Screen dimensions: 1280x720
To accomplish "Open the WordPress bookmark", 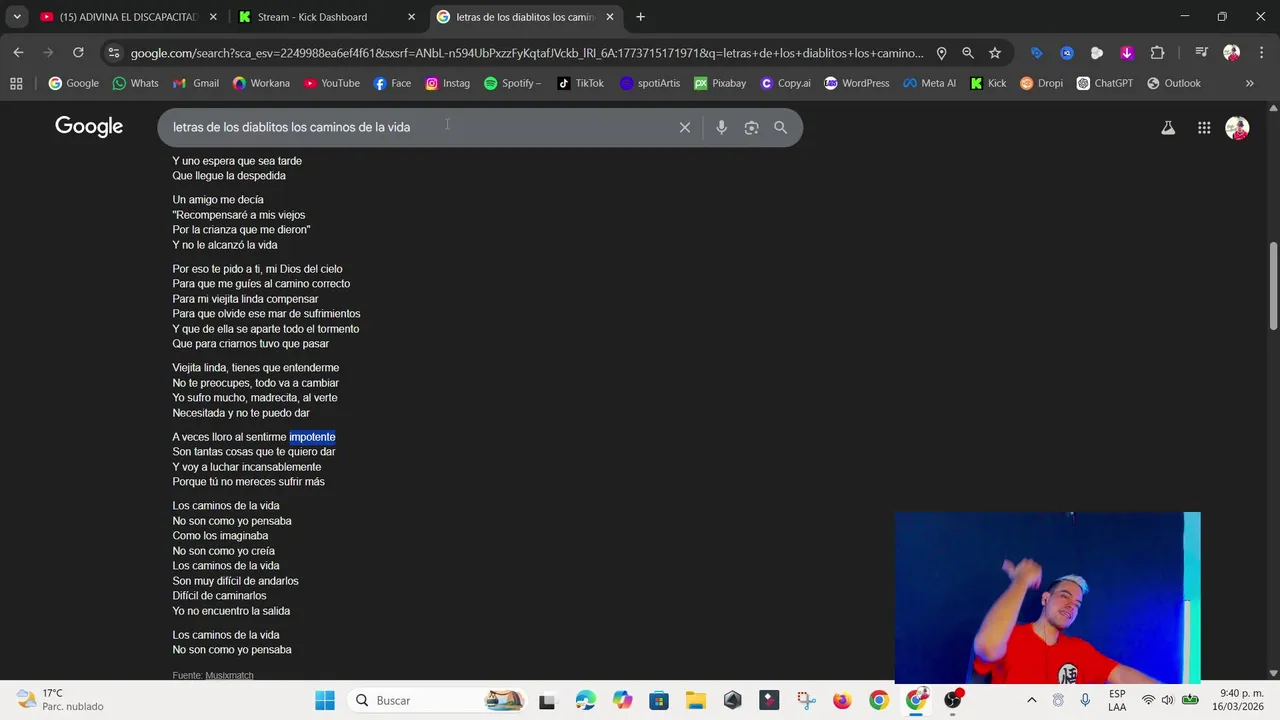I will point(856,83).
